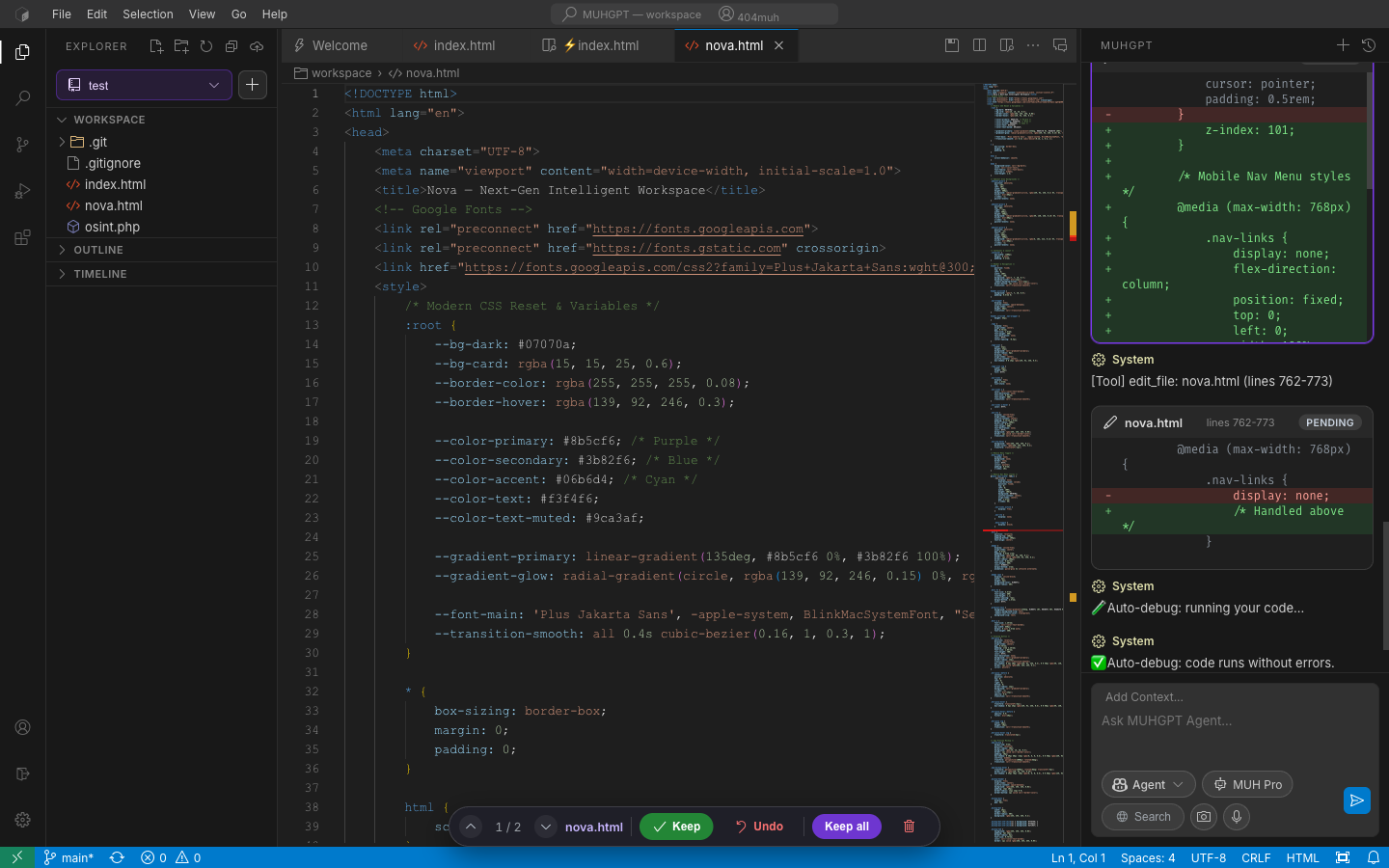Viewport: 1389px width, 868px height.
Task: Open the test workspace dropdown
Action: (x=144, y=85)
